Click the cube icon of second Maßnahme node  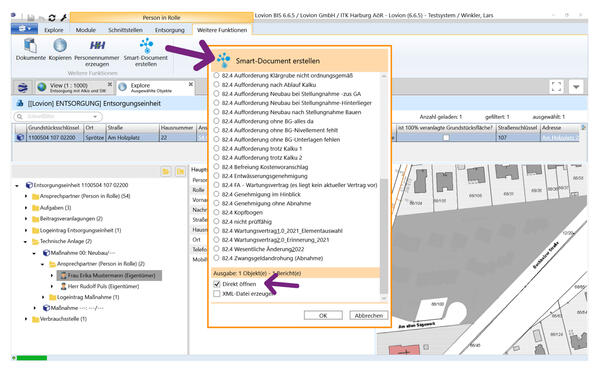[x=46, y=308]
